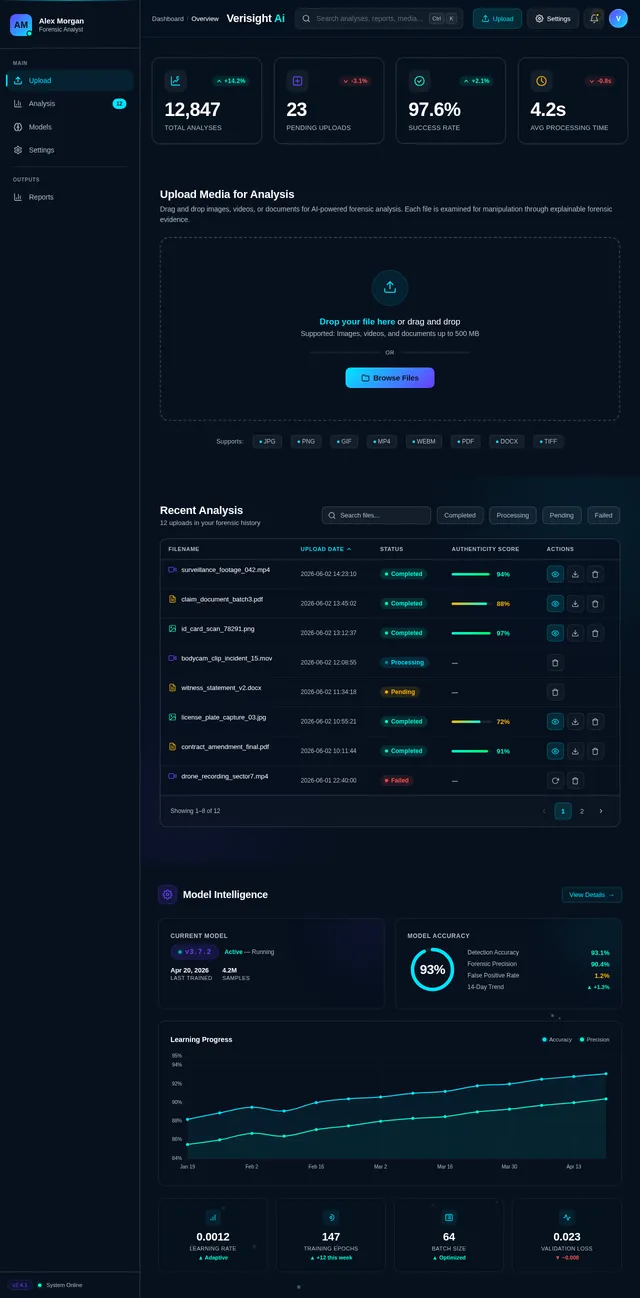Delete surveillance_footage_042.mp4 entry

click(x=595, y=574)
